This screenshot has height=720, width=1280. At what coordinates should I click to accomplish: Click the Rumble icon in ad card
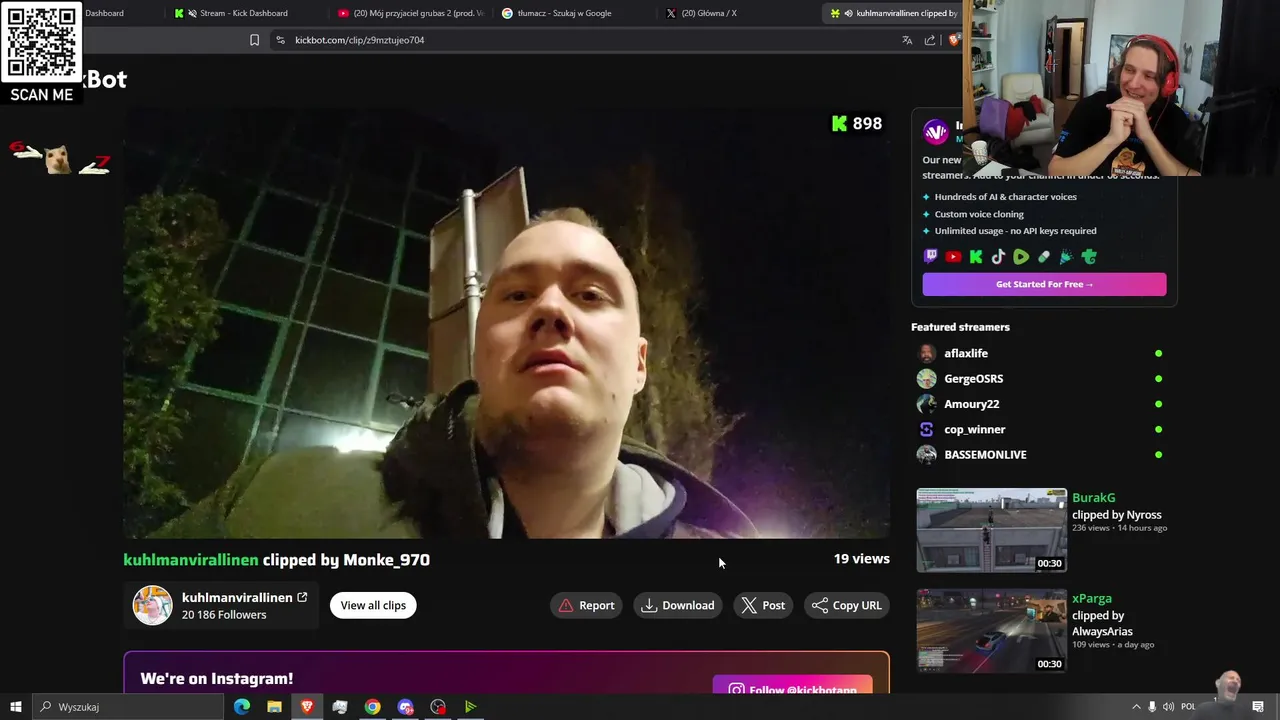[x=1021, y=257]
